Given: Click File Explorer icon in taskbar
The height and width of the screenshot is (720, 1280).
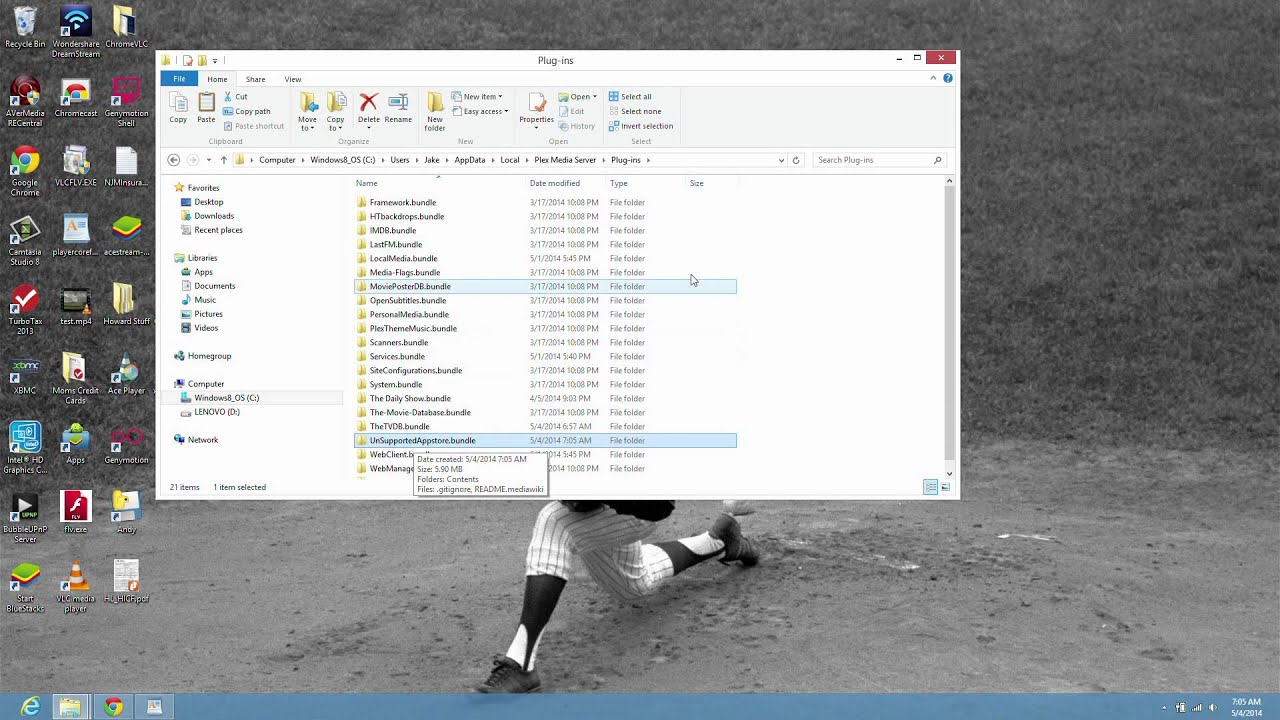Looking at the screenshot, I should tap(70, 707).
